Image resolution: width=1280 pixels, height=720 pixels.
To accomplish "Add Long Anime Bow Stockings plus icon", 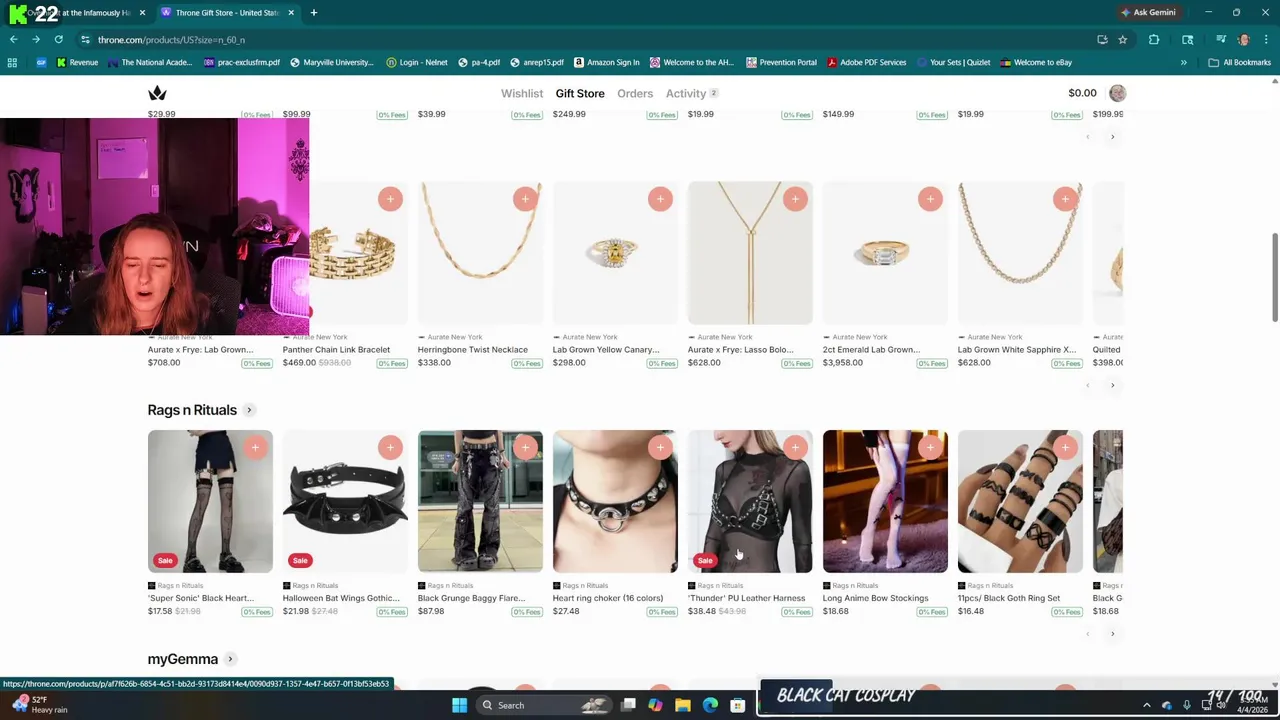I will point(930,448).
